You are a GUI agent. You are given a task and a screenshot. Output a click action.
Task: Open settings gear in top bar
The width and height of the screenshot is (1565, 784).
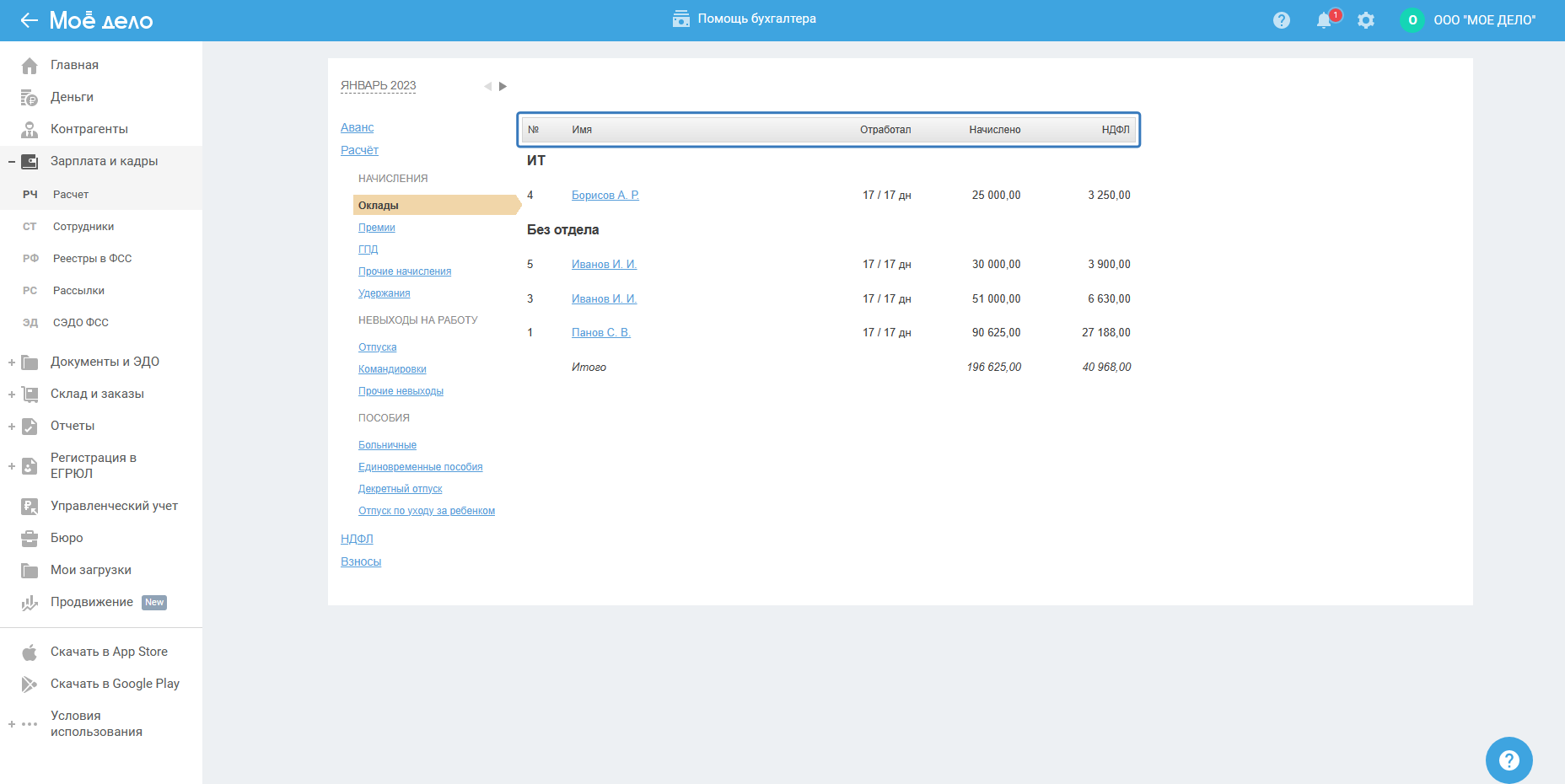tap(1366, 20)
